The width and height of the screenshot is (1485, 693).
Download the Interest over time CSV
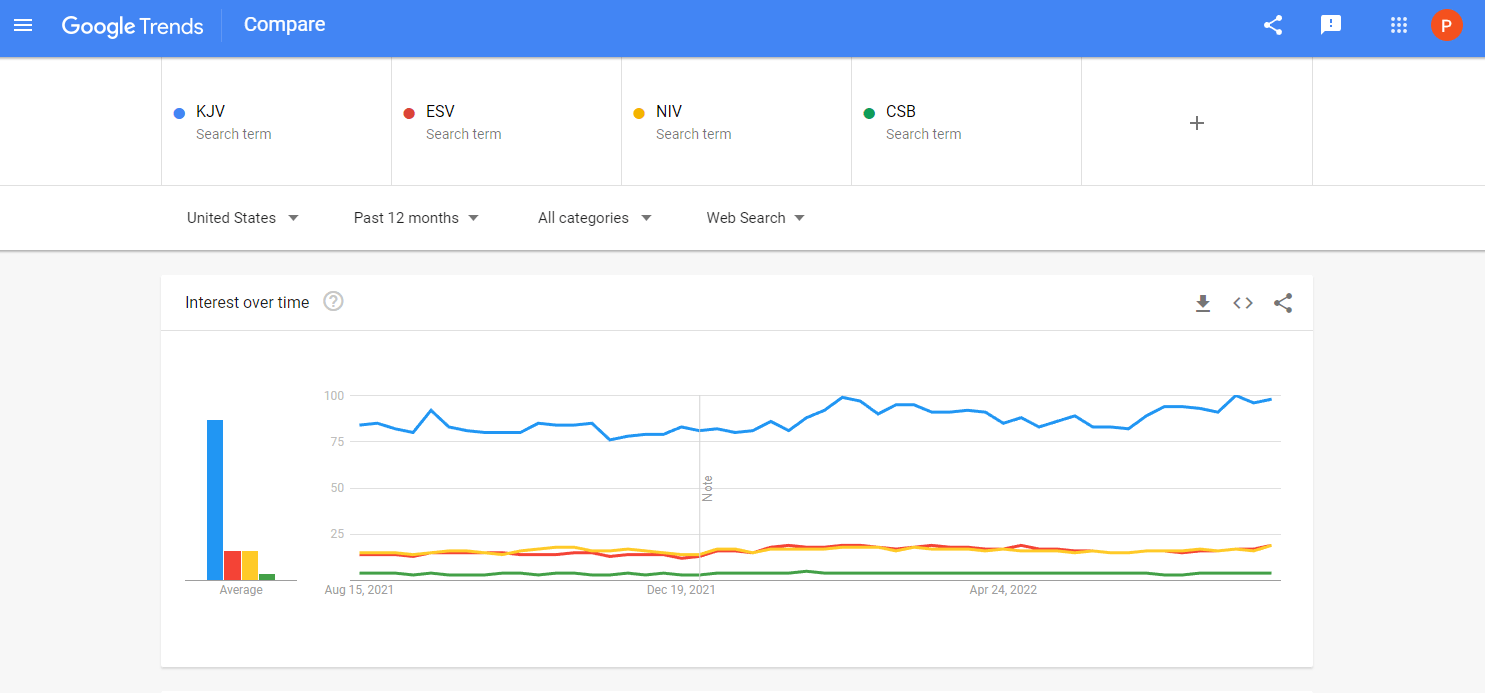1203,303
